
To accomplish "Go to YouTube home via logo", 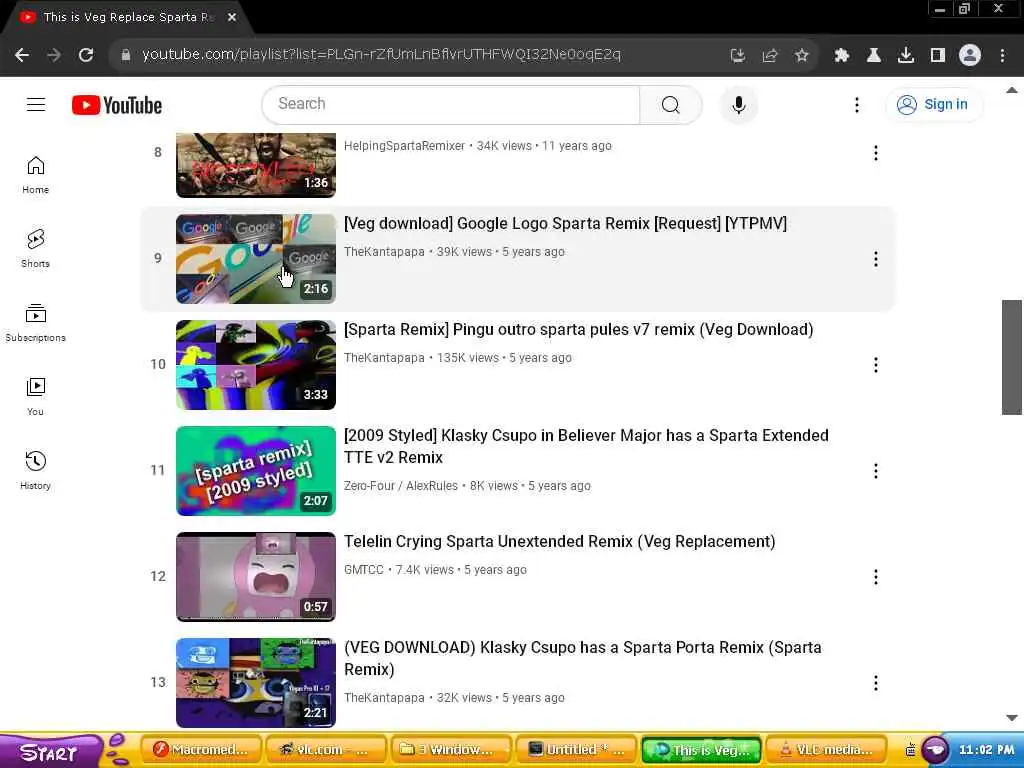I will click(x=117, y=105).
